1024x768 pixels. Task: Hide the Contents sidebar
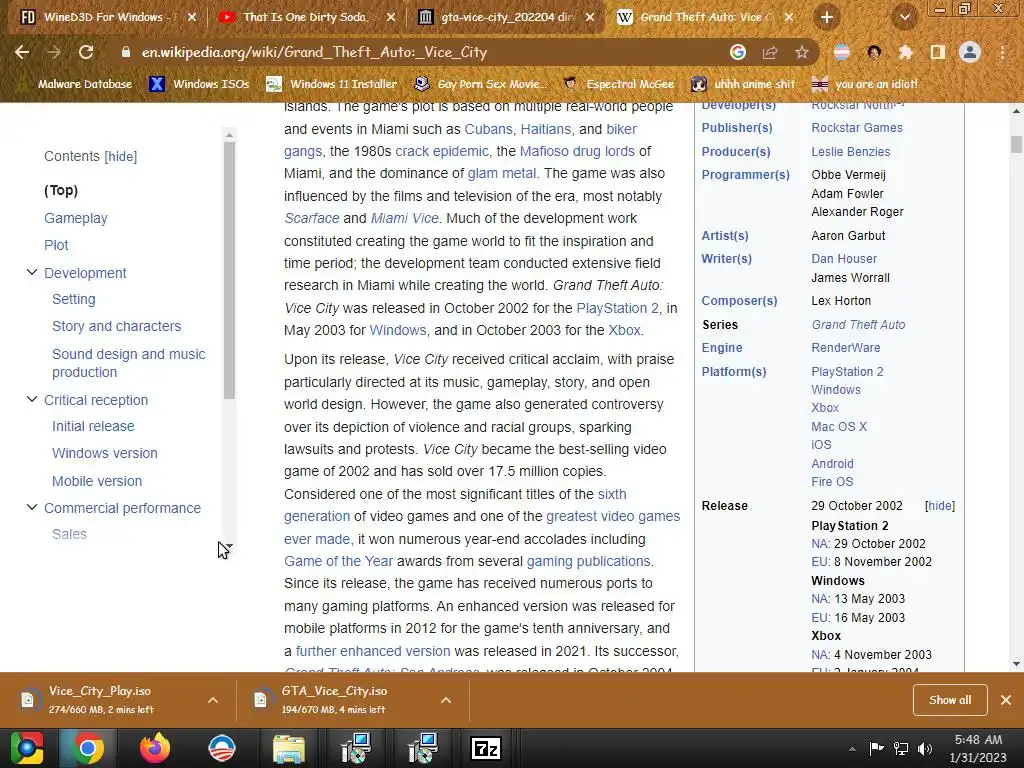tap(121, 157)
